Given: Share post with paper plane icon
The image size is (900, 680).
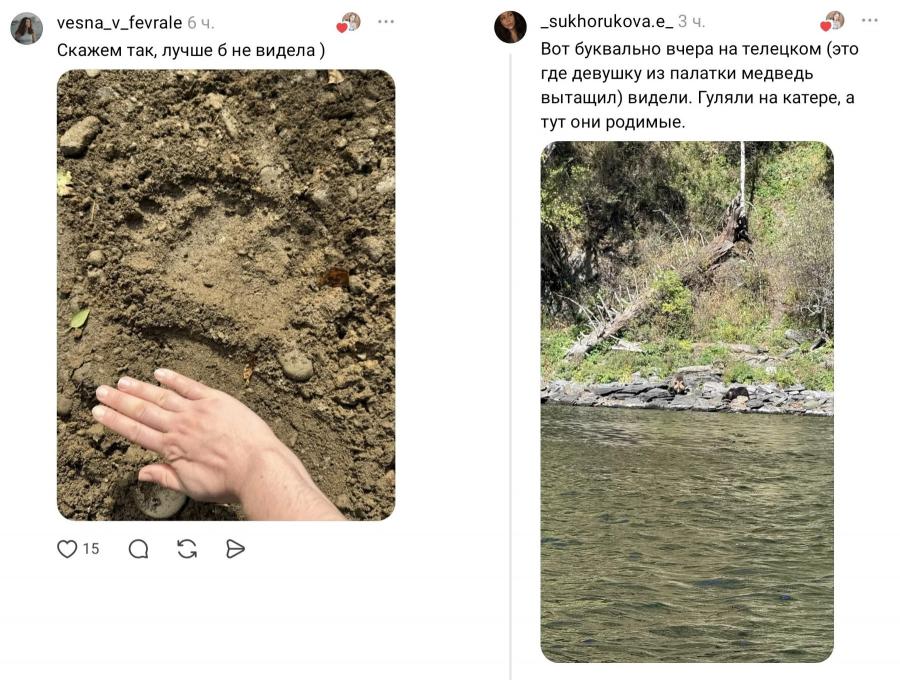Looking at the screenshot, I should pos(235,549).
